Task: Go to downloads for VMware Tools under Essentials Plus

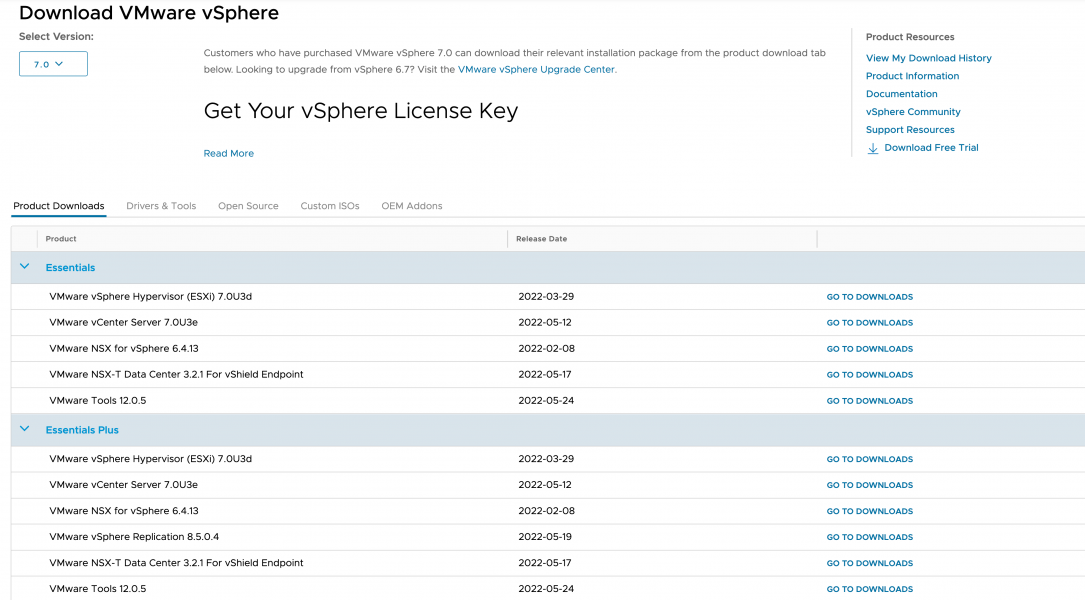Action: pos(870,589)
